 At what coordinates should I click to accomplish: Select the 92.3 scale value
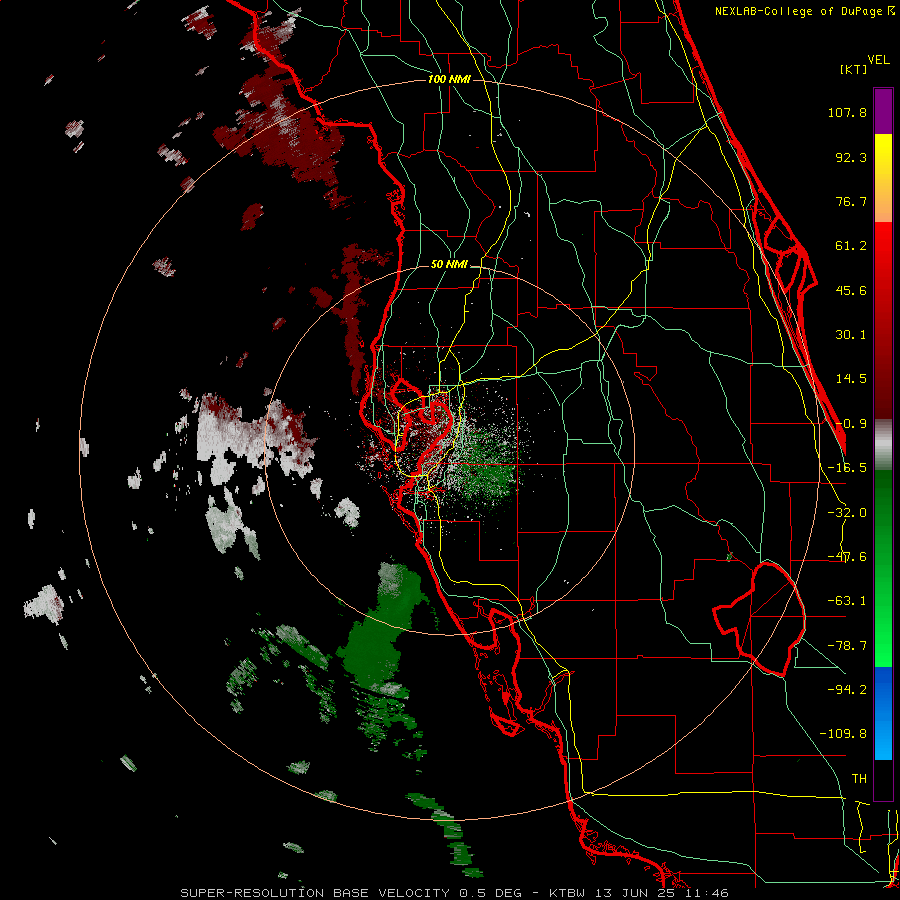point(851,157)
